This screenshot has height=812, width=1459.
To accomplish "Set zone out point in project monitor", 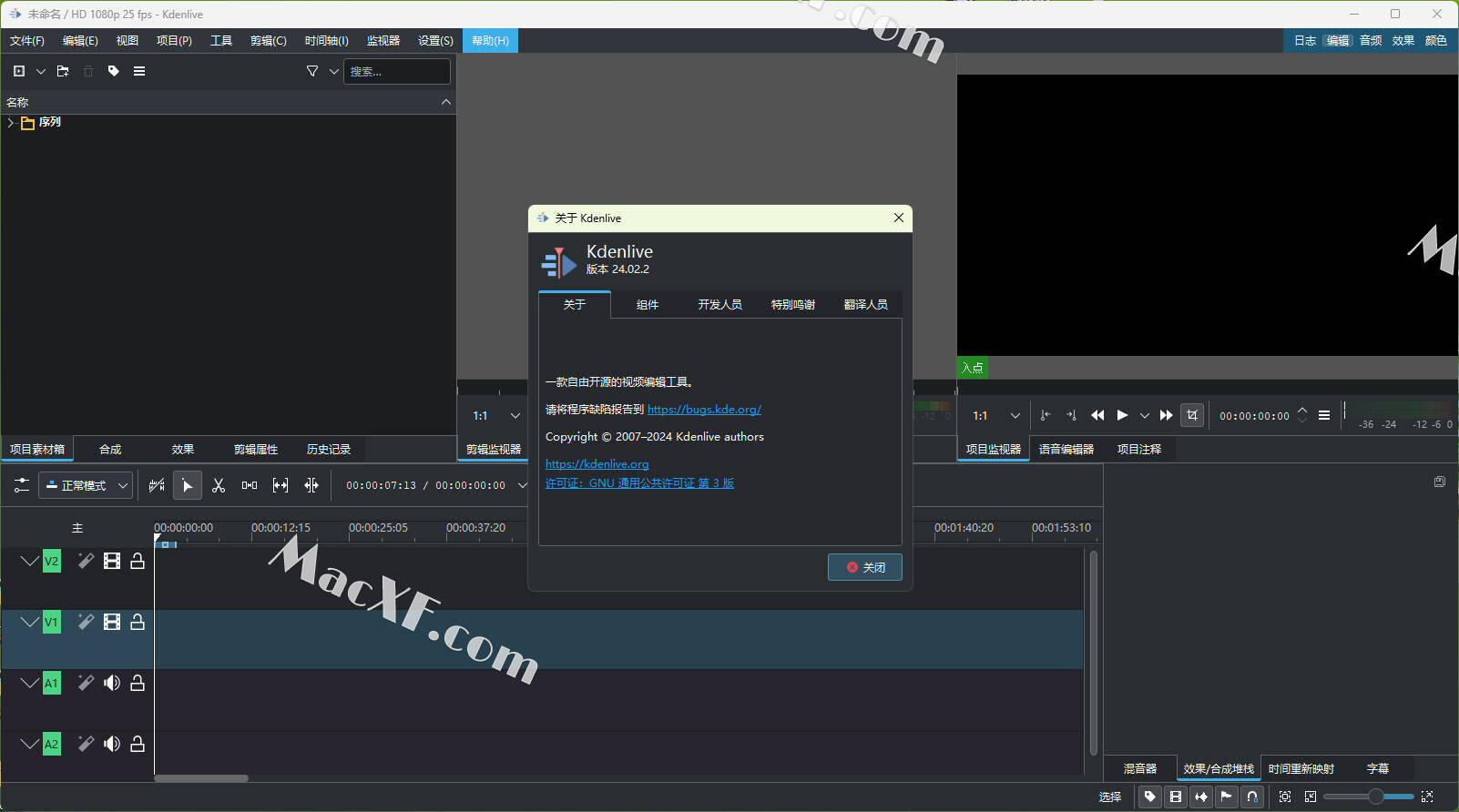I will pos(1071,415).
